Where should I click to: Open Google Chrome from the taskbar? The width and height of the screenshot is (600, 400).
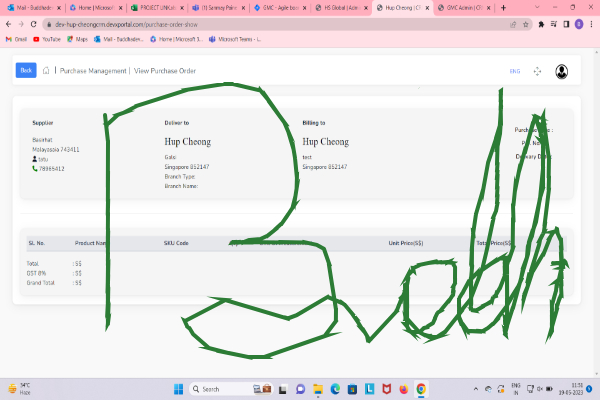(x=421, y=388)
